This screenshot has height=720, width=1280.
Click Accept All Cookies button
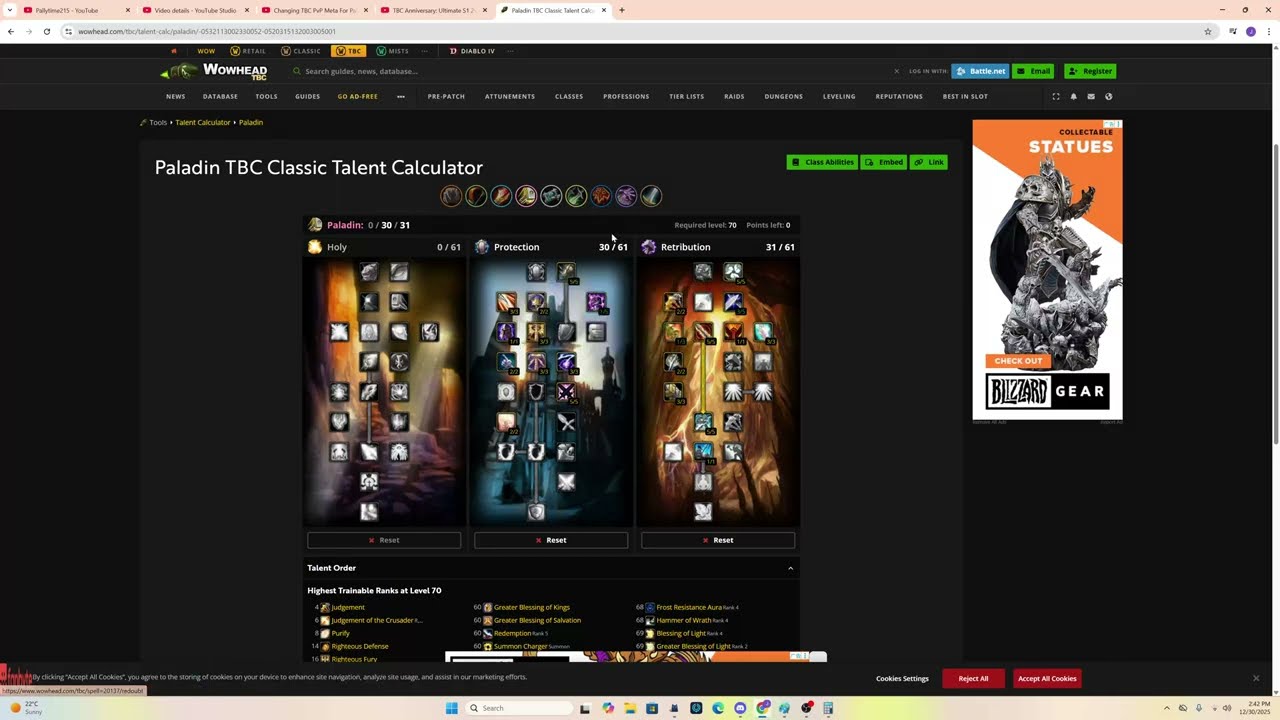(1047, 679)
